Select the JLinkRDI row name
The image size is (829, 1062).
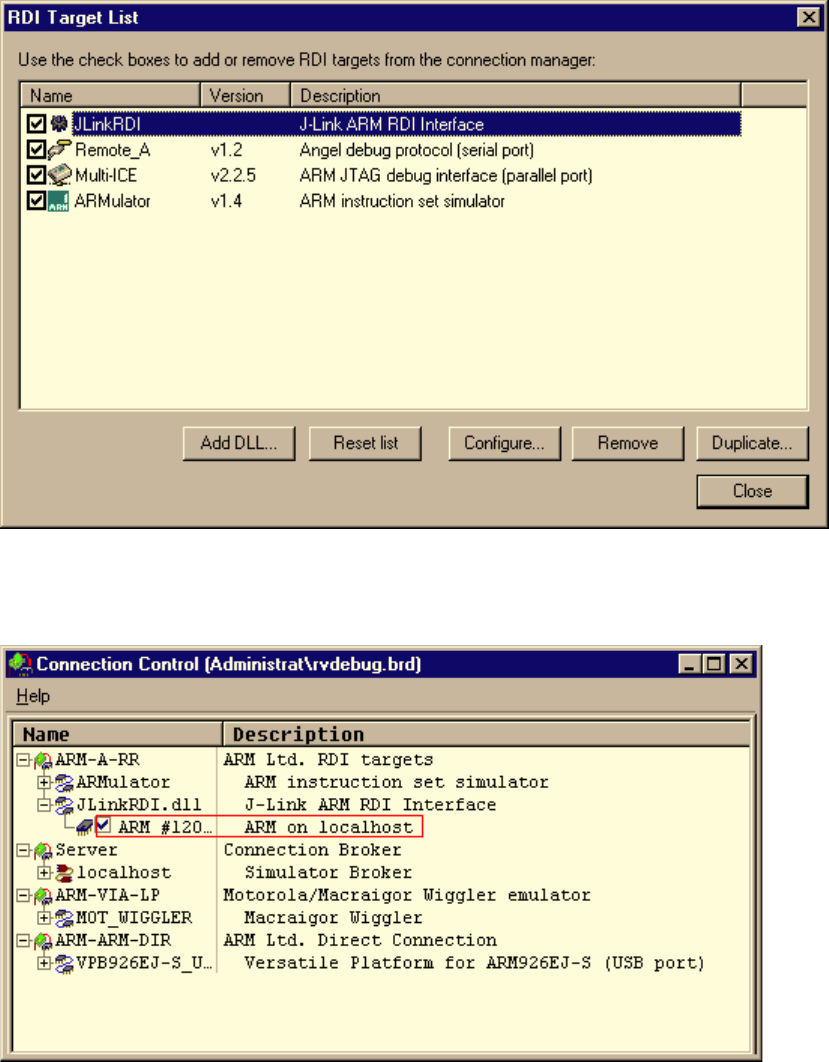[107, 124]
